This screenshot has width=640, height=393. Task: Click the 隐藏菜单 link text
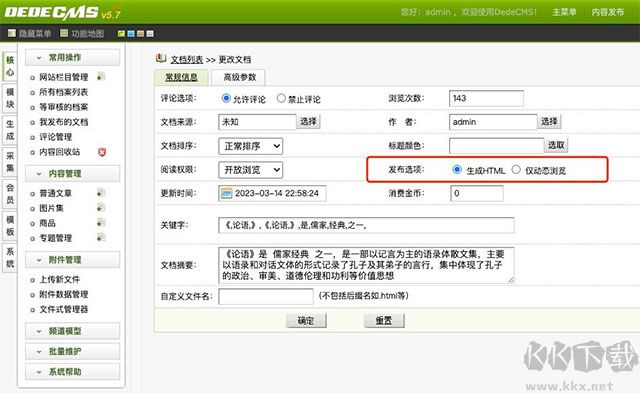pos(35,33)
